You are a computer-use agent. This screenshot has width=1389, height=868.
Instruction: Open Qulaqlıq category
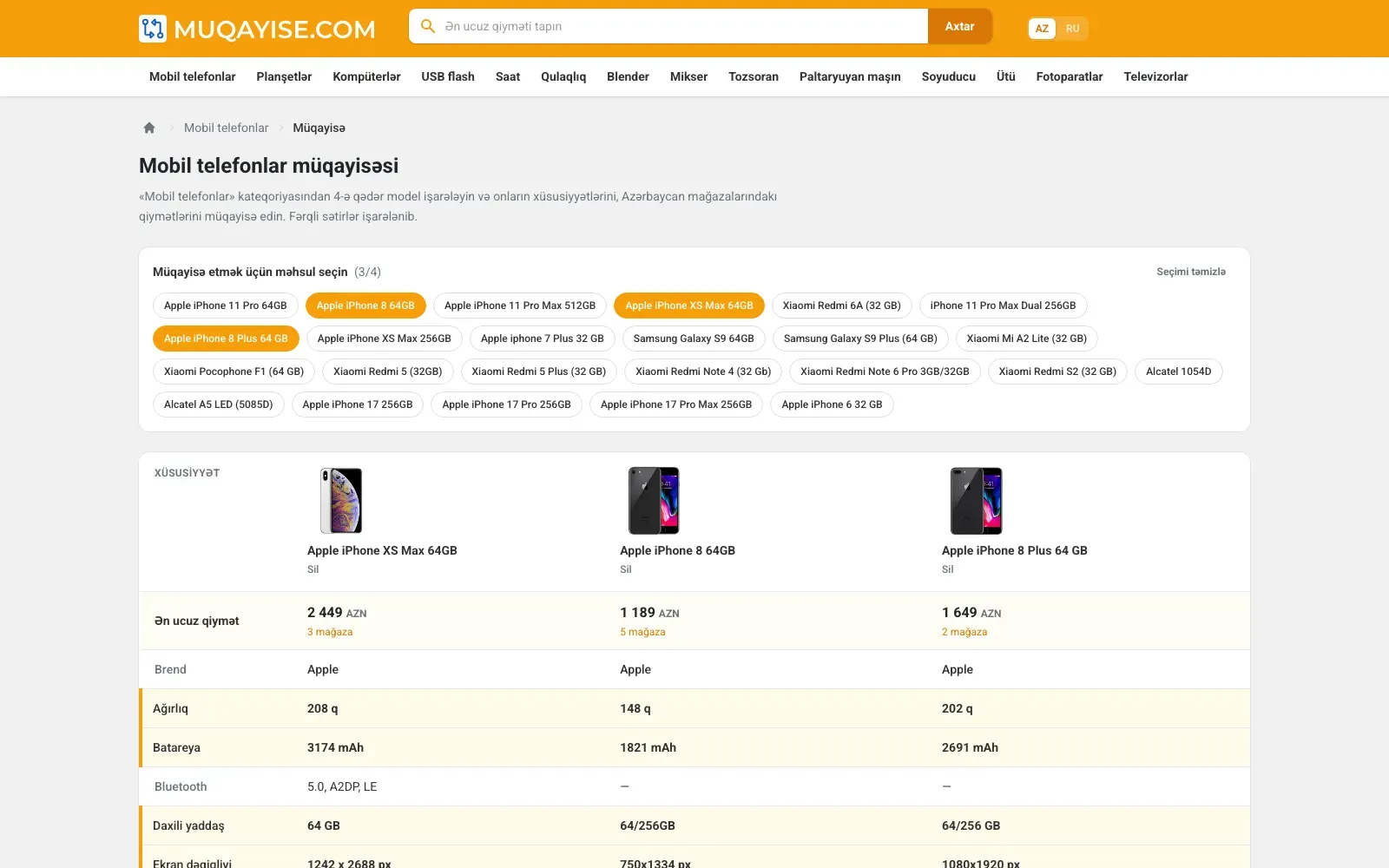[563, 76]
